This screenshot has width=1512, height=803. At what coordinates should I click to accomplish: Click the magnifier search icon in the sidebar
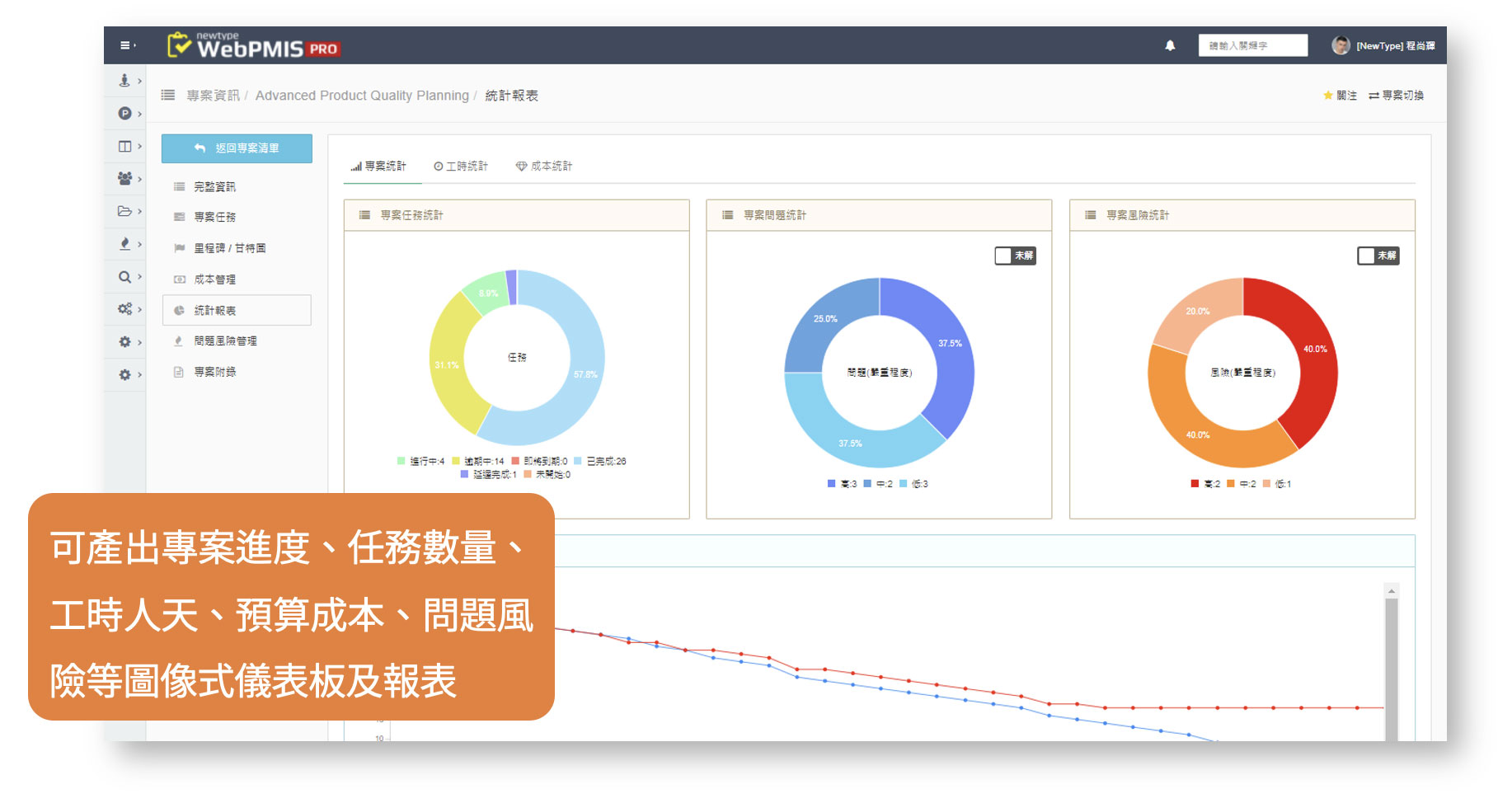click(x=124, y=277)
